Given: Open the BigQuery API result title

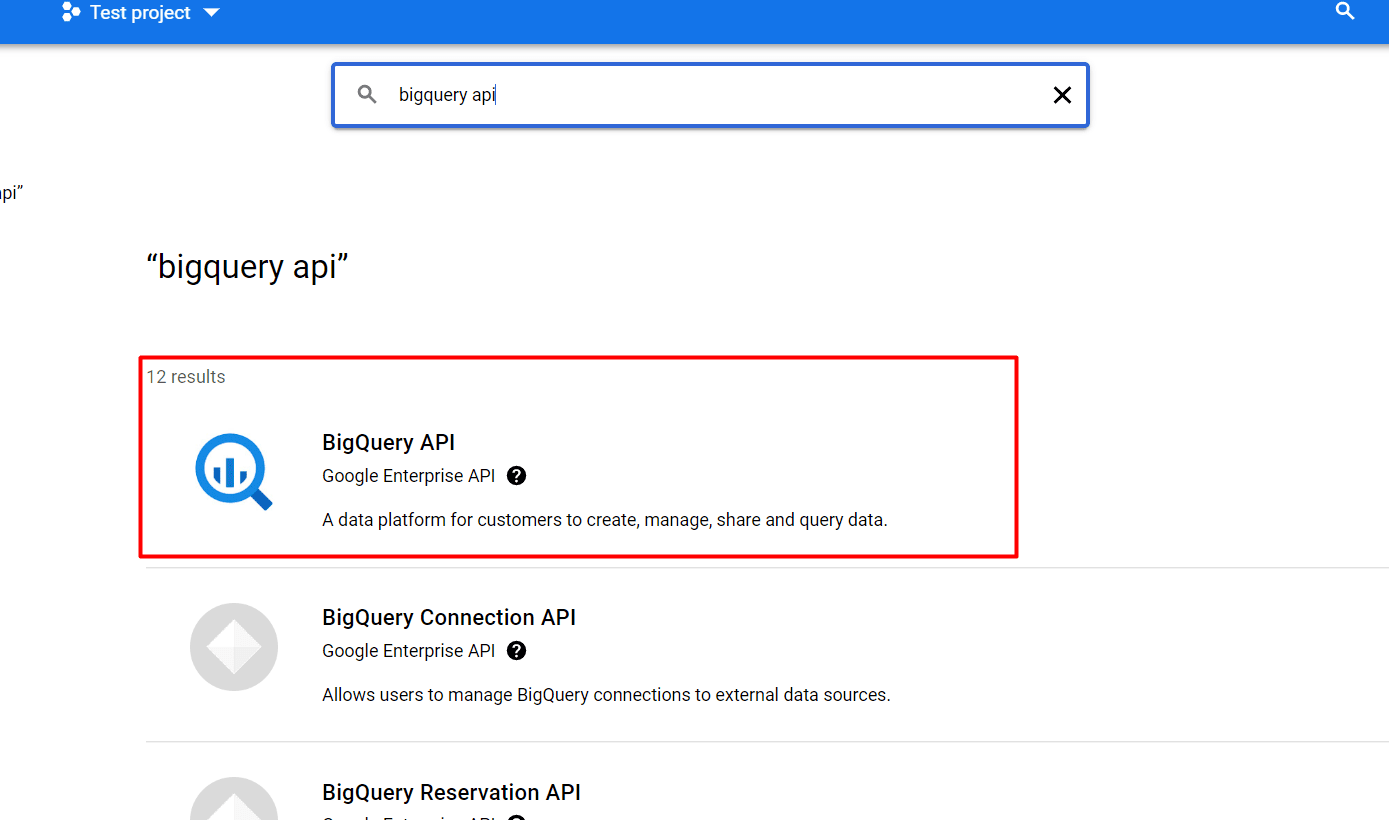Looking at the screenshot, I should pos(388,442).
